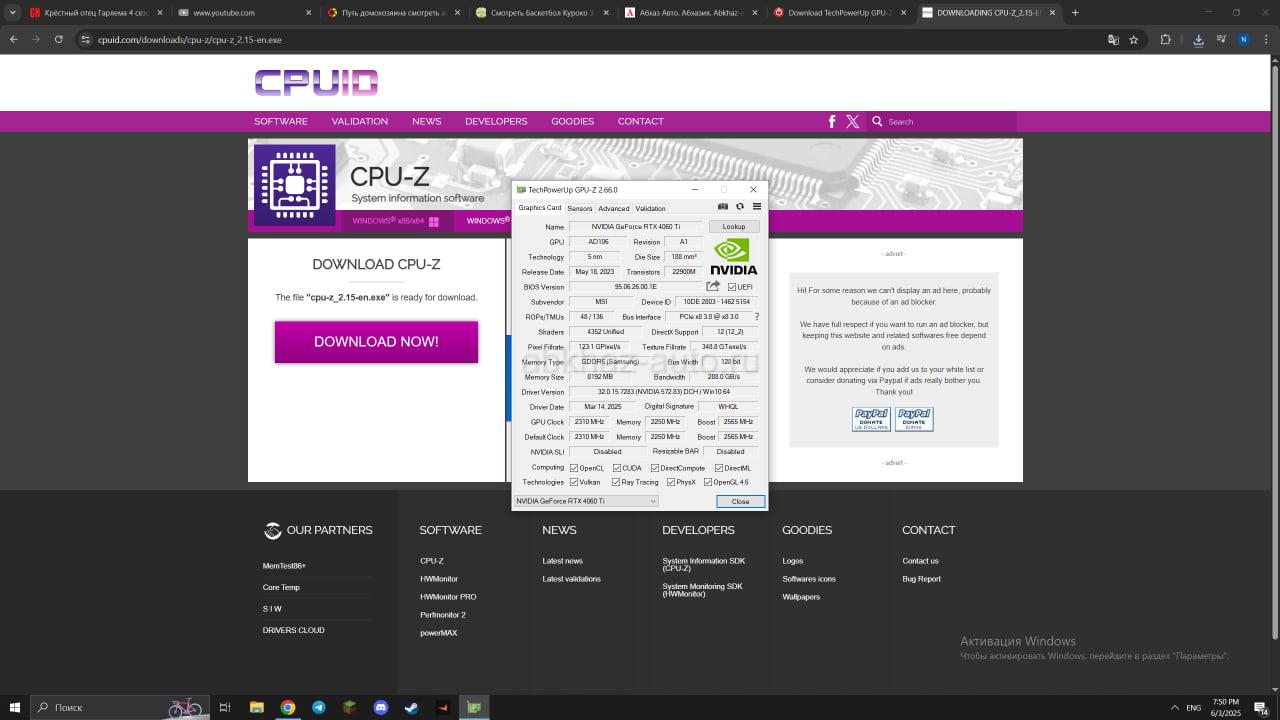The width and height of the screenshot is (1280, 720).
Task: Click the BIOS export share icon
Action: (713, 287)
